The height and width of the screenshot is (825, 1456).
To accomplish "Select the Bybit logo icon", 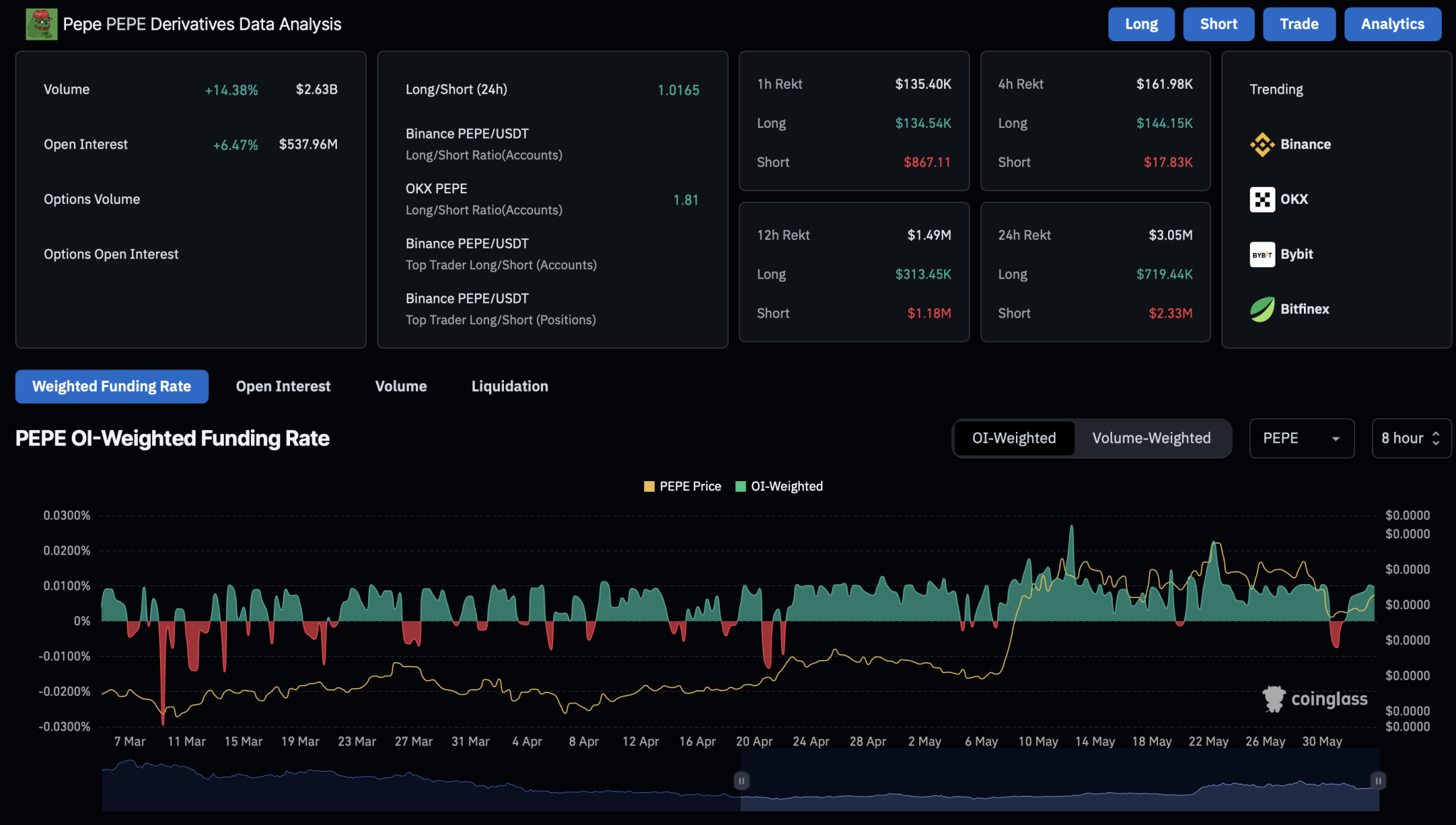I will [x=1262, y=254].
